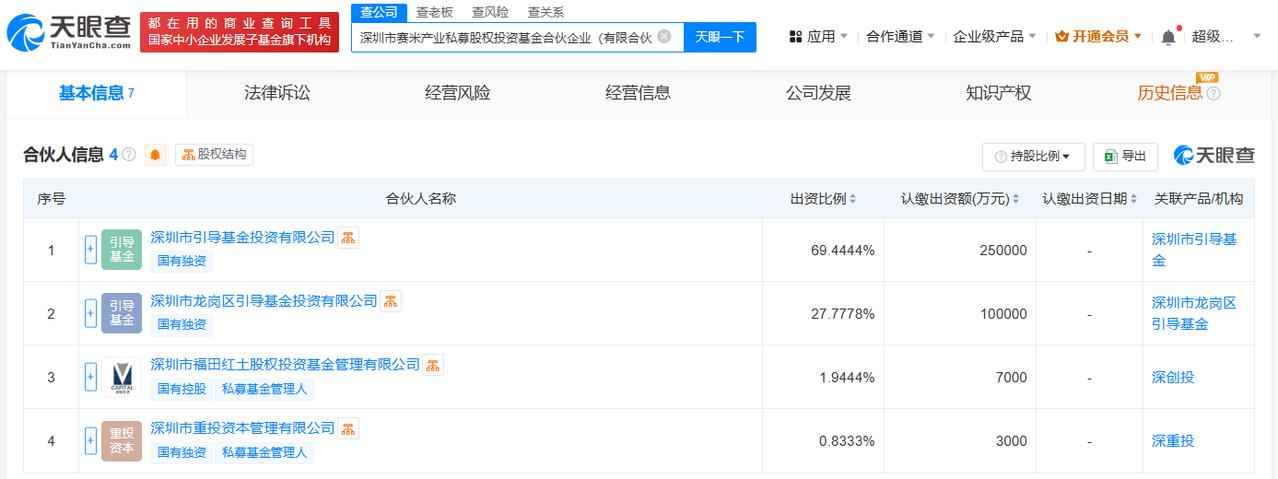The height and width of the screenshot is (479, 1278).
Task: Select the 查老板 search tab
Action: [434, 12]
